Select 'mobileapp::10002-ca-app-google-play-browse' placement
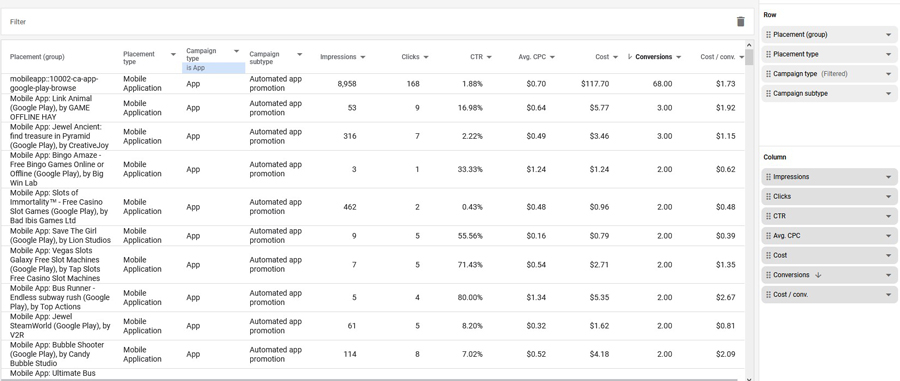Viewport: 900px width, 381px height. coord(55,84)
